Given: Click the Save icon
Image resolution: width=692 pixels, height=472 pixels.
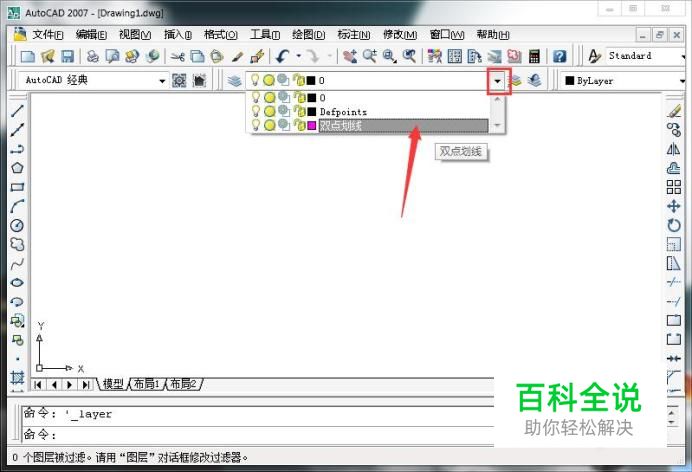Looking at the screenshot, I should tap(67, 56).
